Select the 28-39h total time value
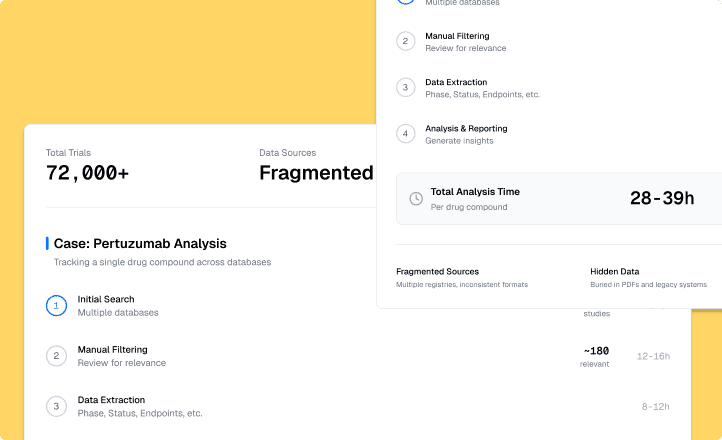722x440 pixels. coord(661,198)
